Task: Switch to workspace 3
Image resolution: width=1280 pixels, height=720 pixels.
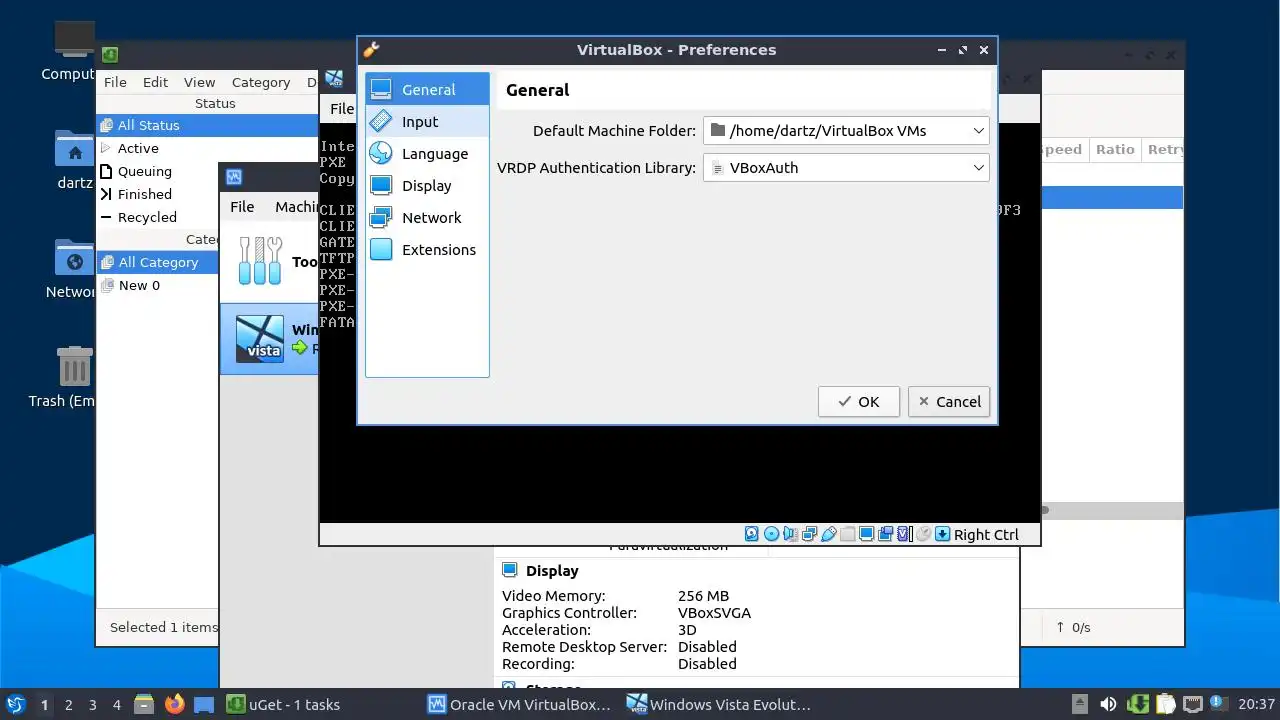Action: [93, 705]
